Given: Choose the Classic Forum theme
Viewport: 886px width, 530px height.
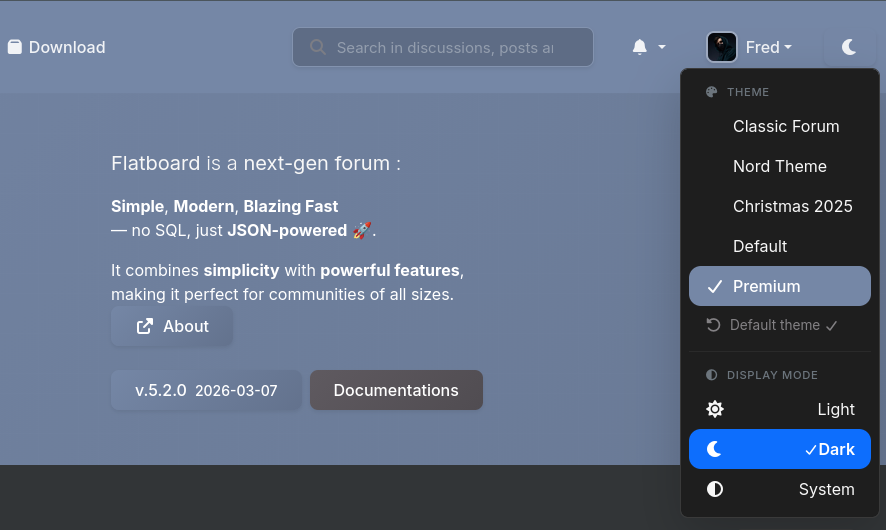Looking at the screenshot, I should 785,126.
